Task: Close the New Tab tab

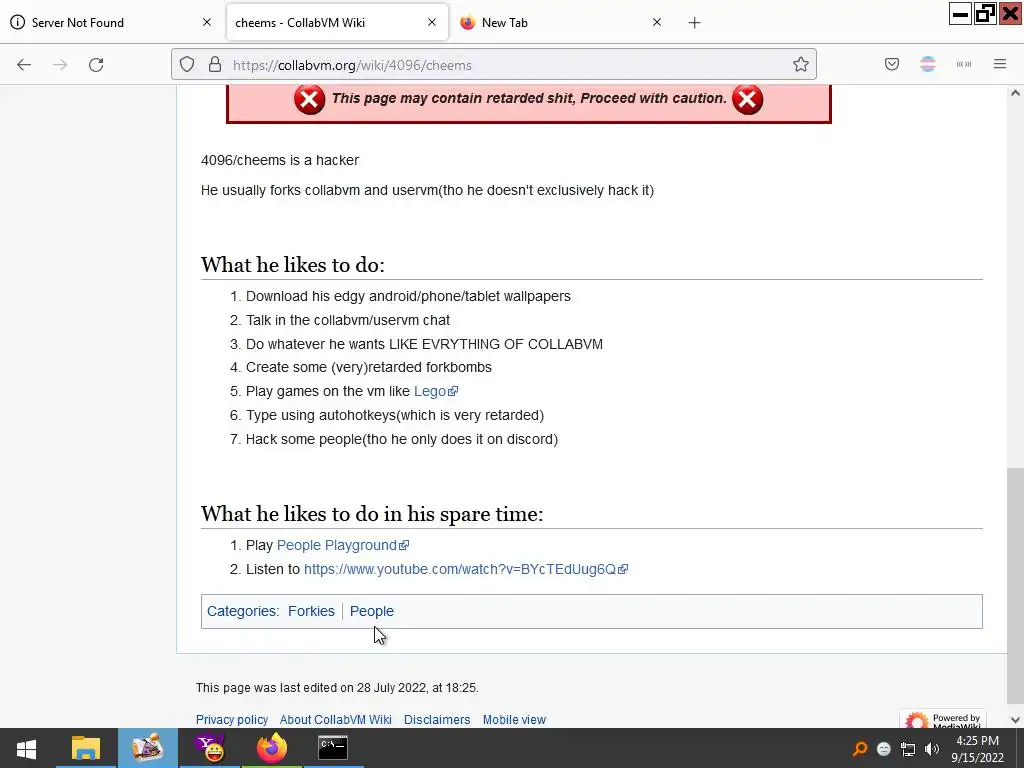Action: [x=657, y=22]
